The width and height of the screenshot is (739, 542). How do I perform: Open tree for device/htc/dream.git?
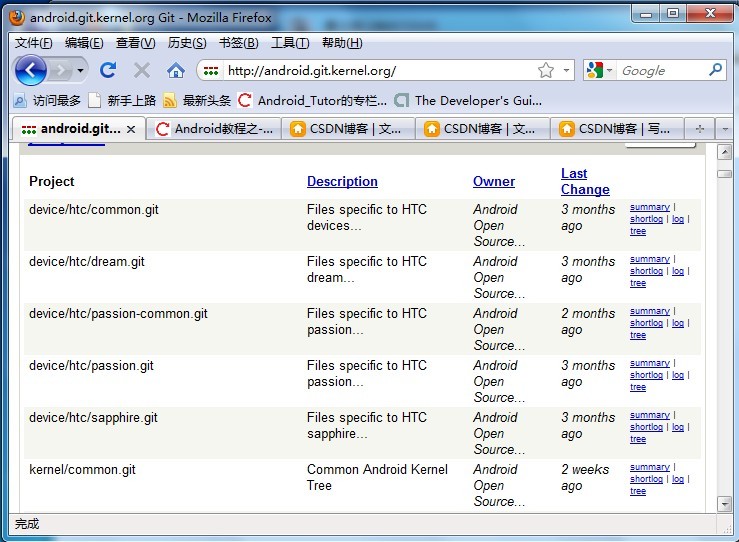click(638, 283)
